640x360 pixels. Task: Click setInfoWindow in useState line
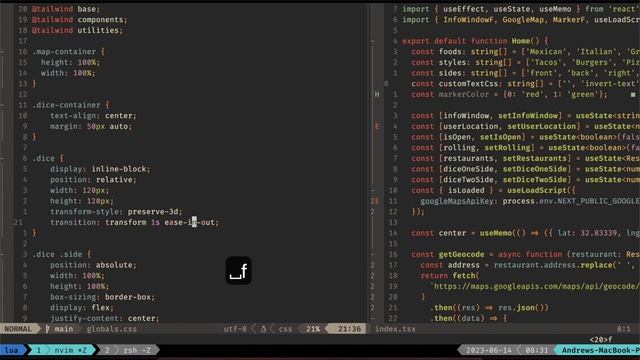530,116
